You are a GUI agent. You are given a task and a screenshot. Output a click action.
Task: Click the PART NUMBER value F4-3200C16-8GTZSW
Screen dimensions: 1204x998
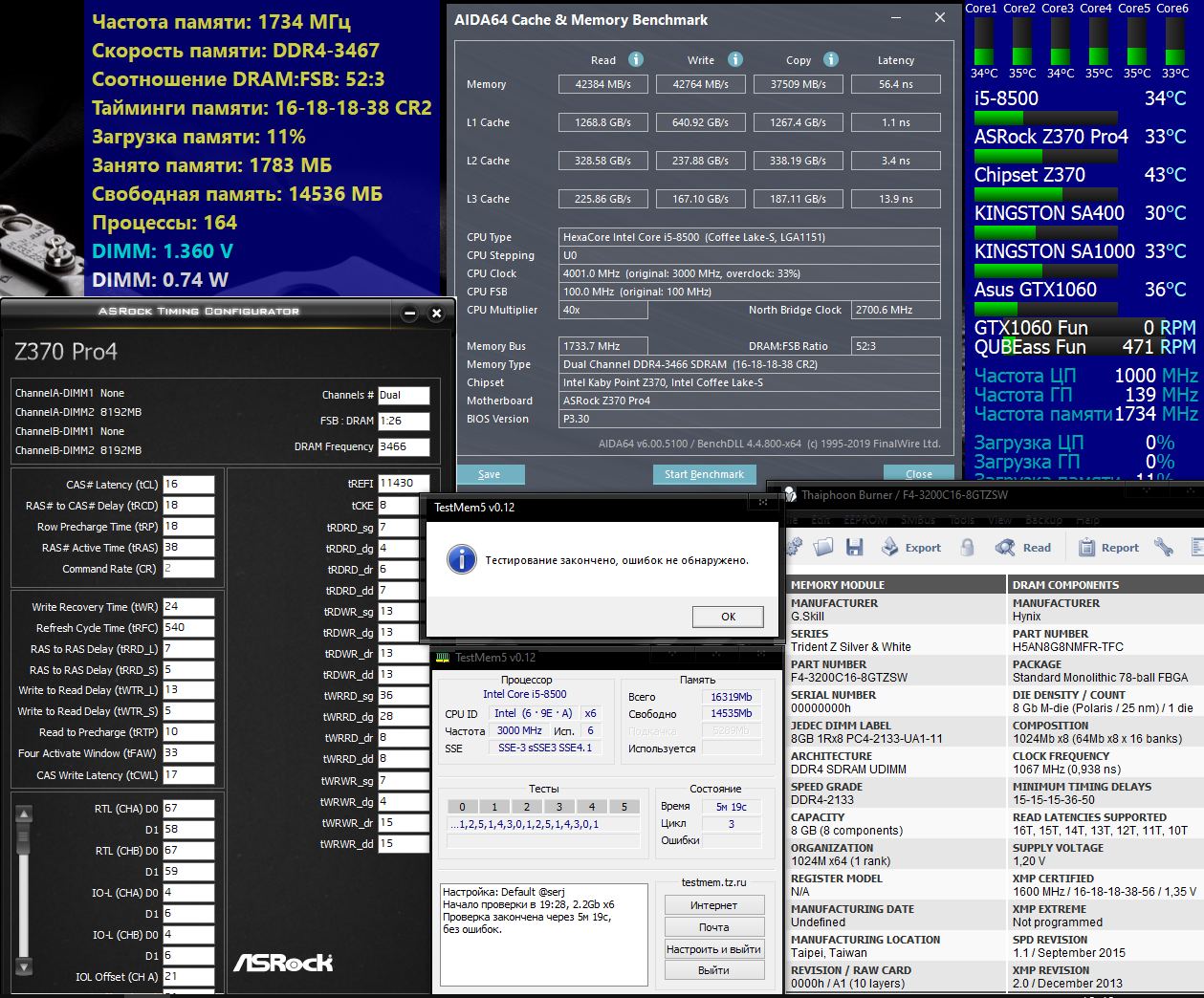[x=849, y=678]
